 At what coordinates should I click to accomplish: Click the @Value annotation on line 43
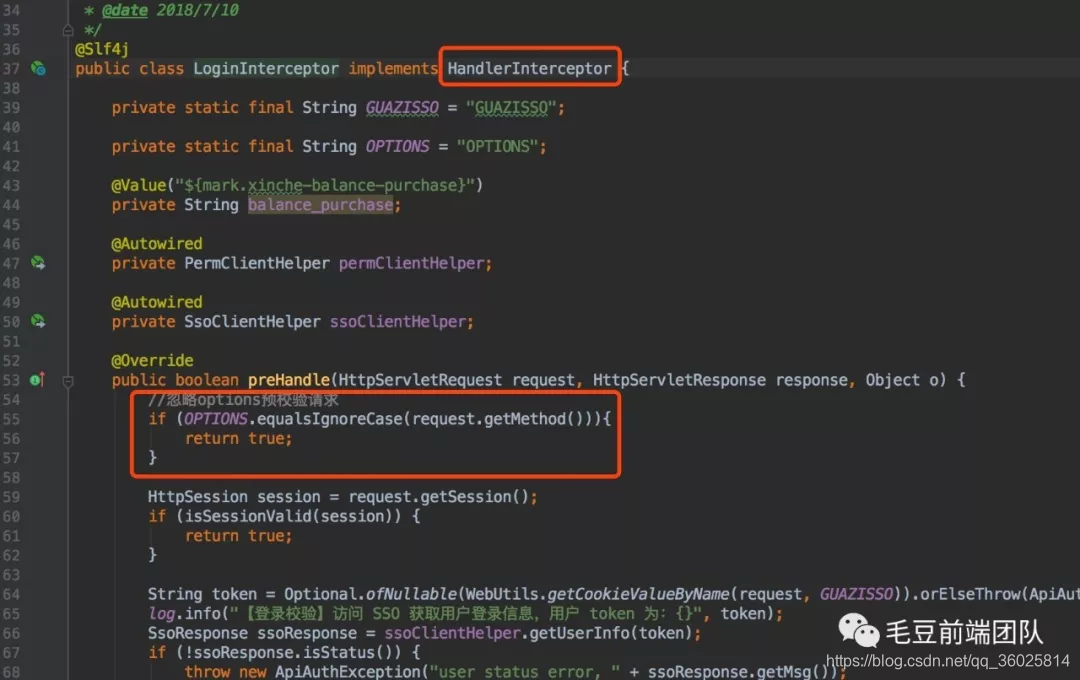139,185
